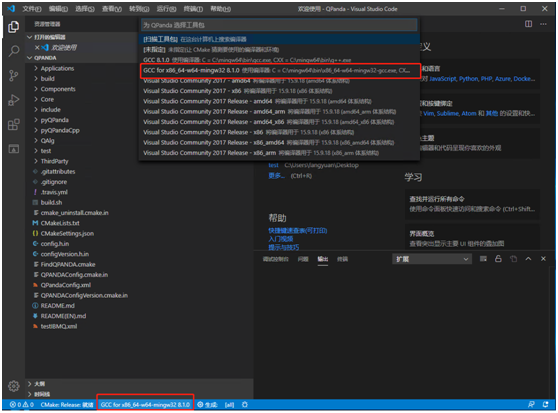Switch to the Output panel tab
Screen dimensions: 558x413
tap(323, 259)
